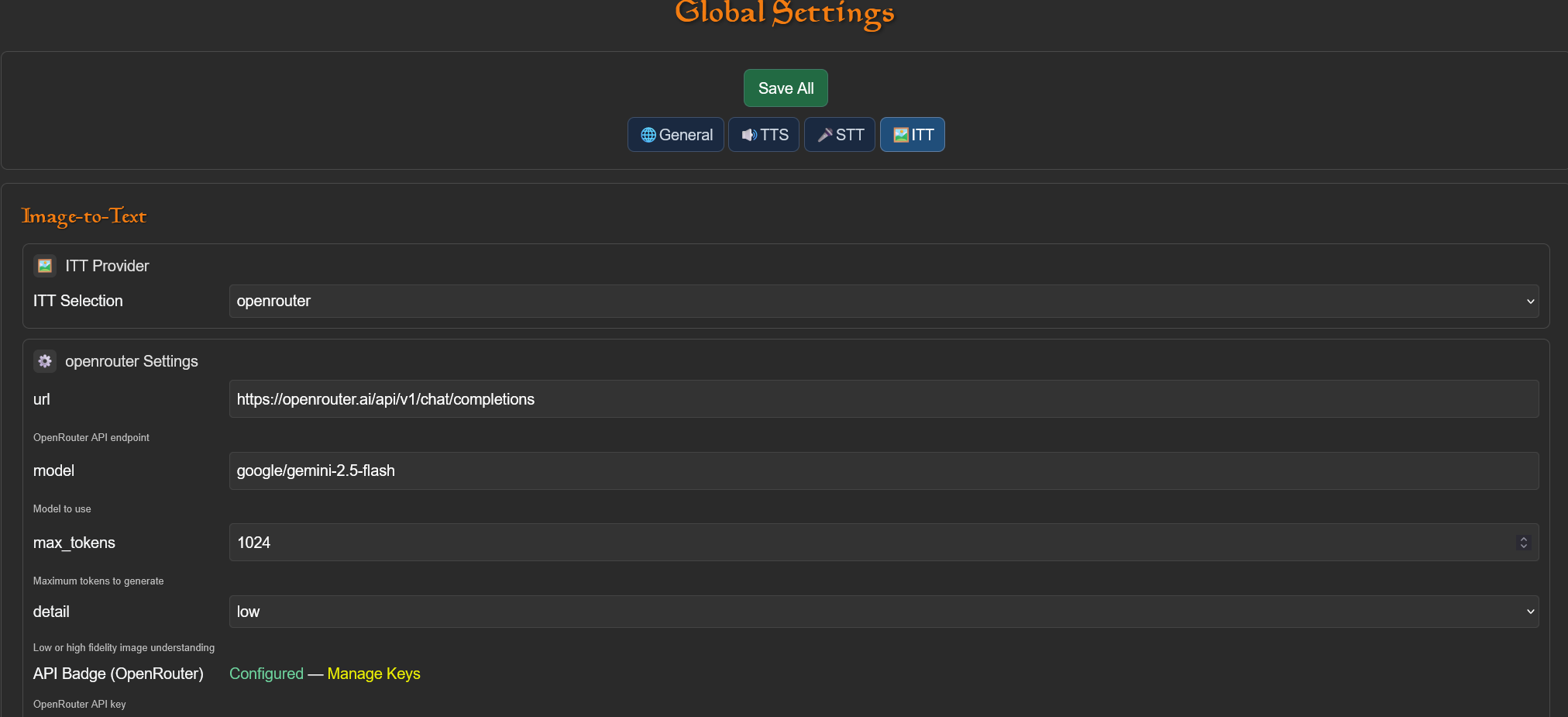Screen dimensions: 1568x717
Task: Click the microphone icon on STT tab
Action: point(825,135)
